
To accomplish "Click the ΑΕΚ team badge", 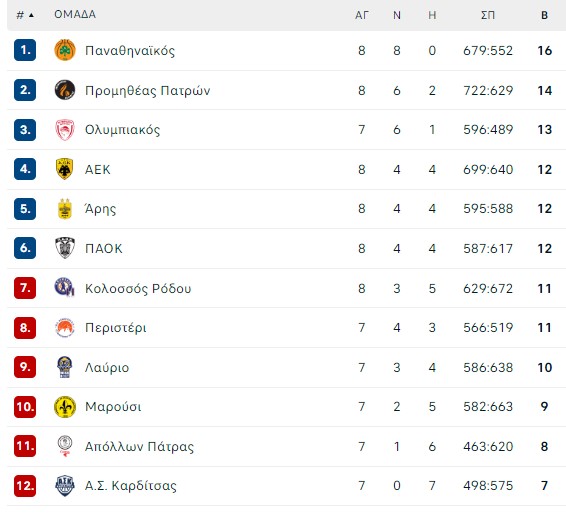I will click(x=65, y=169).
